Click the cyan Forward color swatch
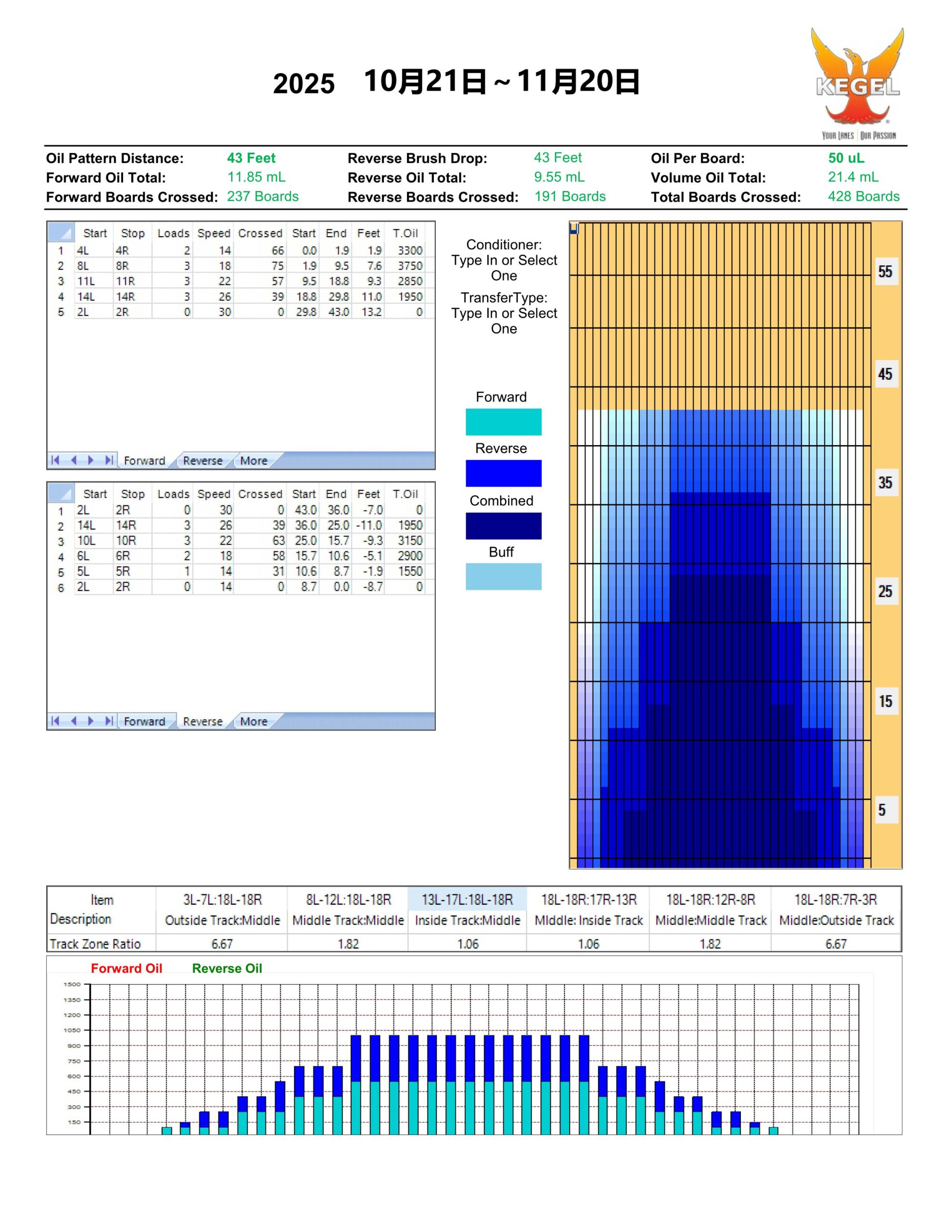The height and width of the screenshot is (1232, 952). coord(503,422)
